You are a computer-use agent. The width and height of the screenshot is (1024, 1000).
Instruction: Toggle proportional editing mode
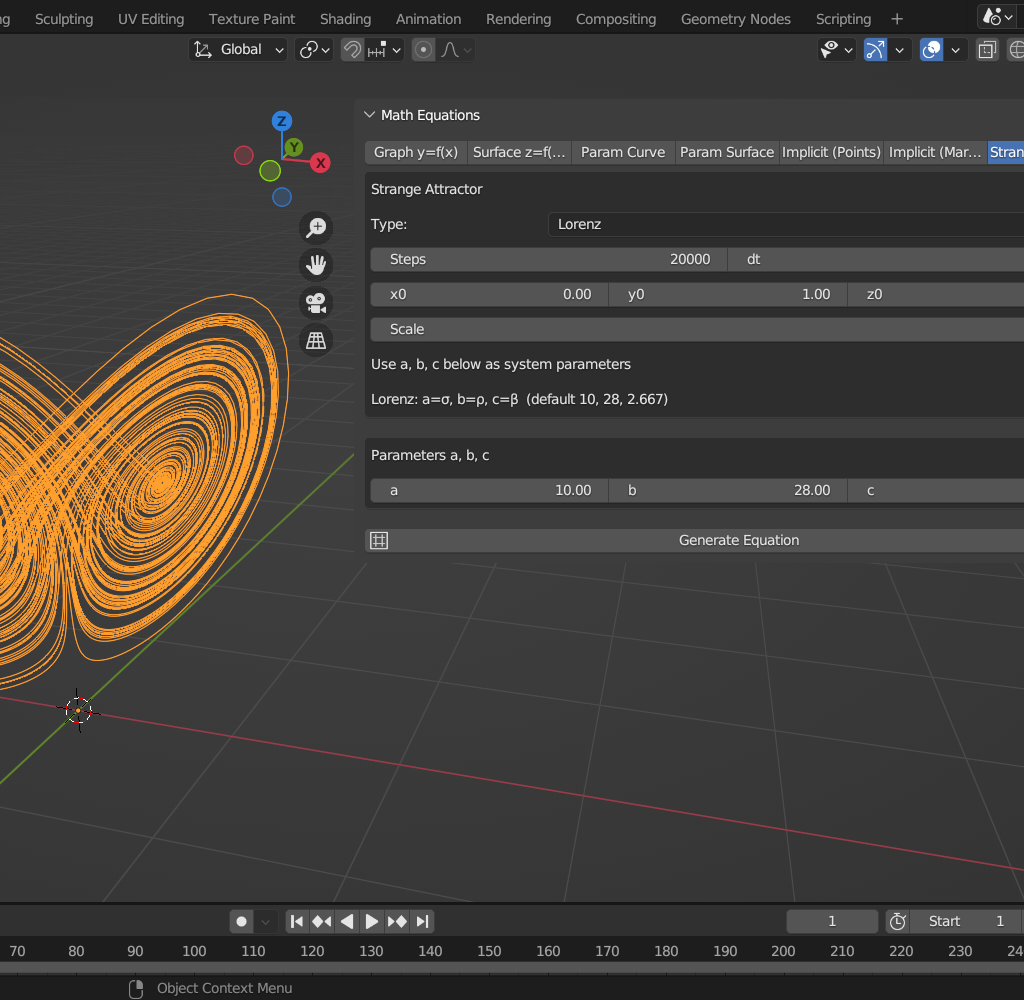[424, 49]
